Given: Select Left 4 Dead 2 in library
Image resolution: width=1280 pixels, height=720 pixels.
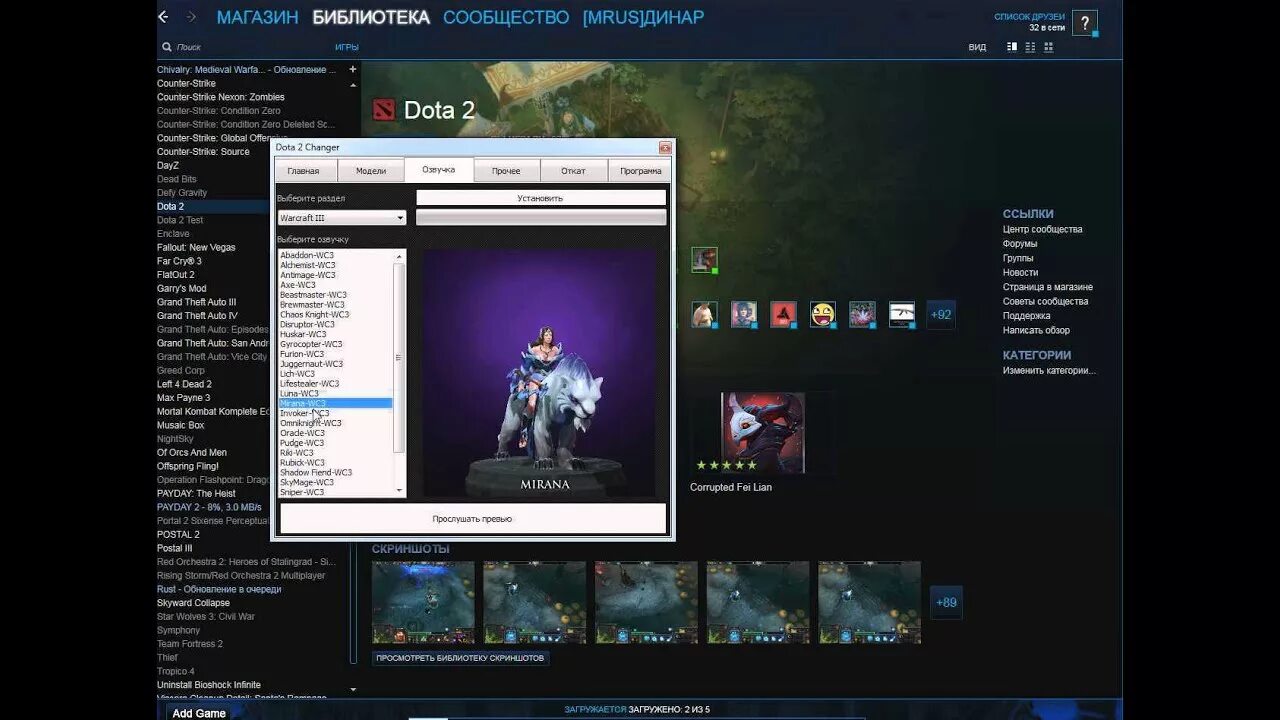Looking at the screenshot, I should [184, 384].
